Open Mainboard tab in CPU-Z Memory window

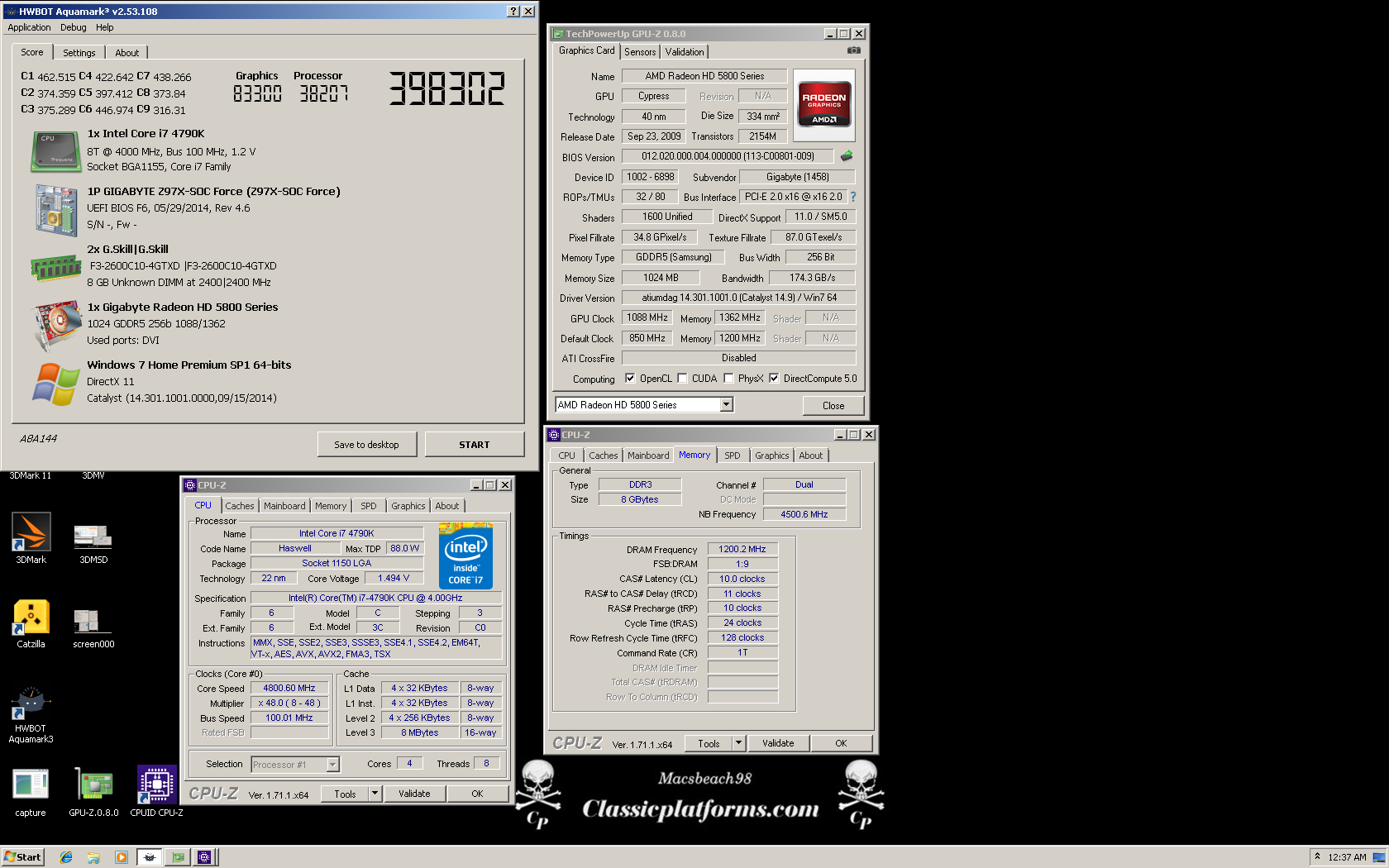click(648, 455)
